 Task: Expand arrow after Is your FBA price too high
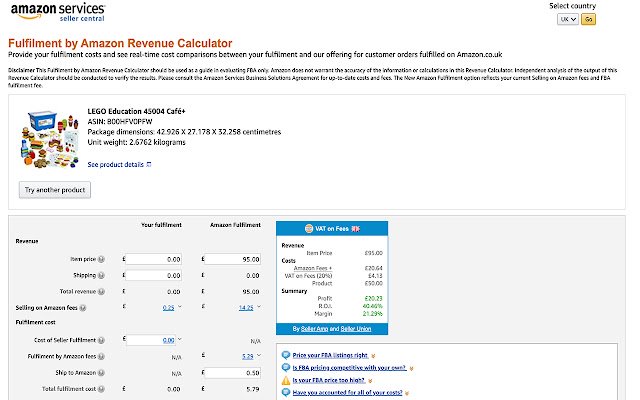370,381
